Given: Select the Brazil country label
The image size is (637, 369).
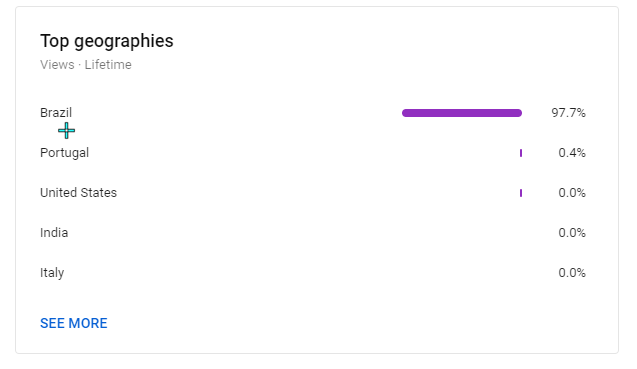Looking at the screenshot, I should tap(56, 113).
